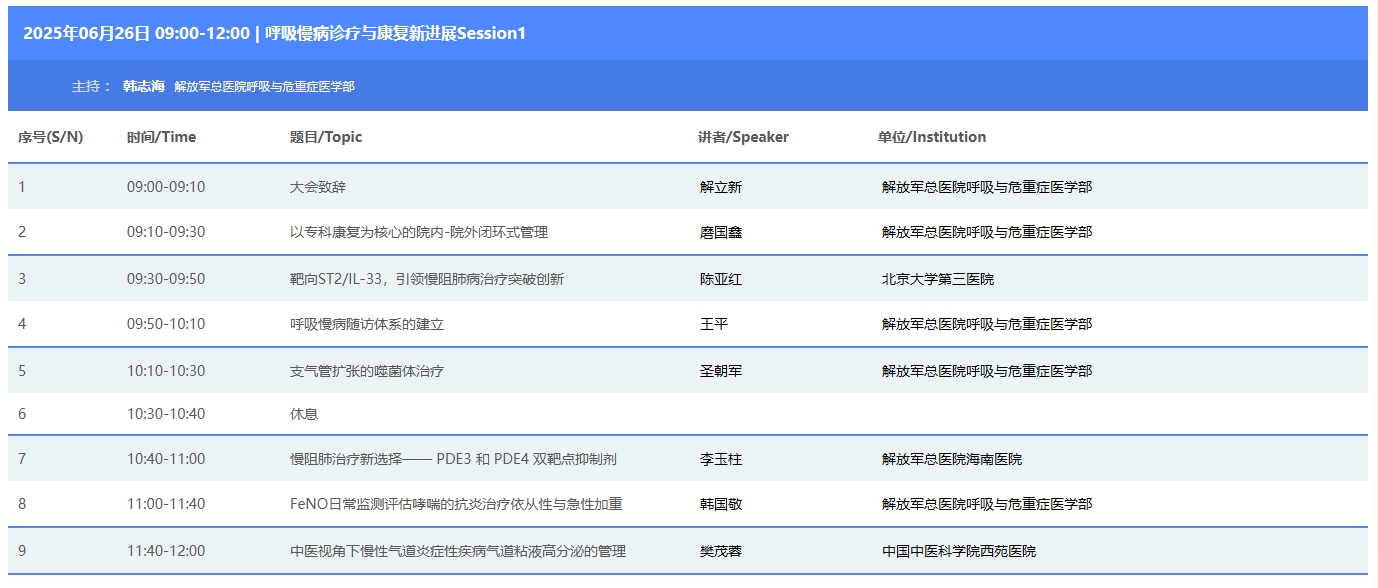Viewport: 1378px width, 588px height.
Task: Select topic 中医视角下慢性气道炎症性疾病气道粘液高分泌的管理
Action: click(458, 551)
